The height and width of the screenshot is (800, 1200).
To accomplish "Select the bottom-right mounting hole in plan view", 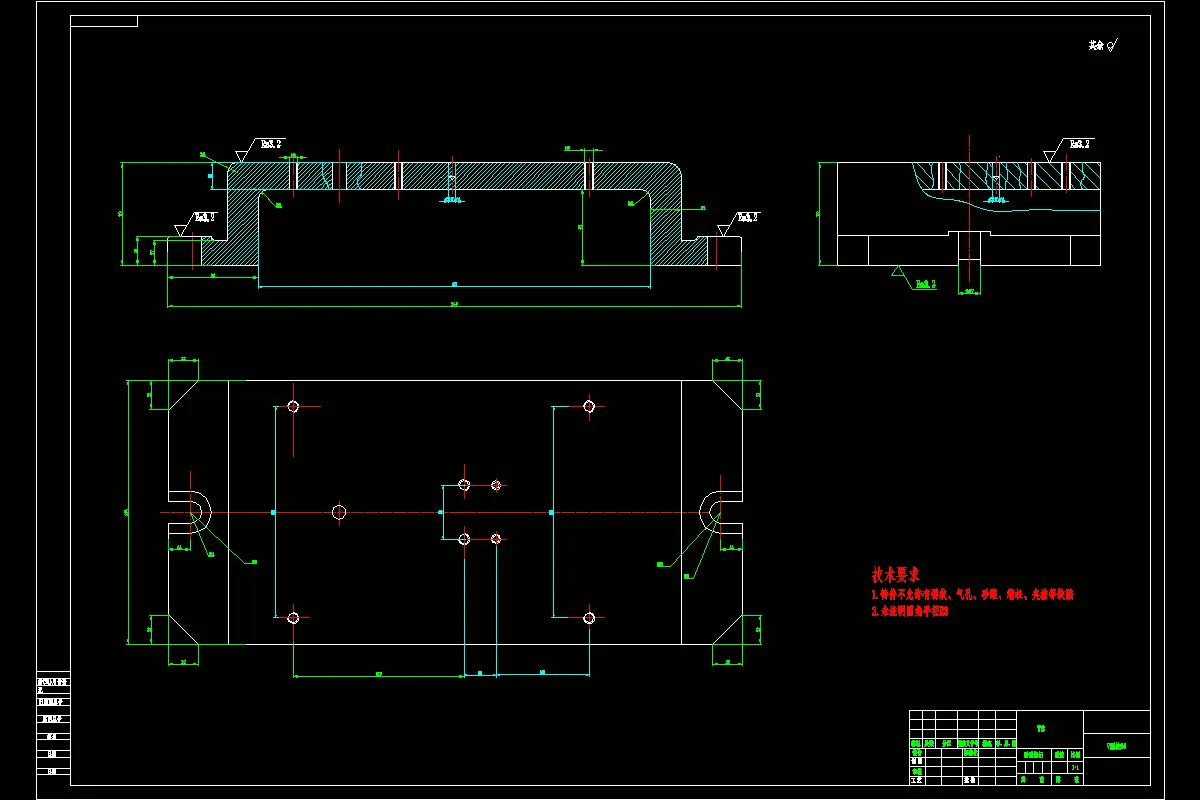I will click(x=589, y=618).
